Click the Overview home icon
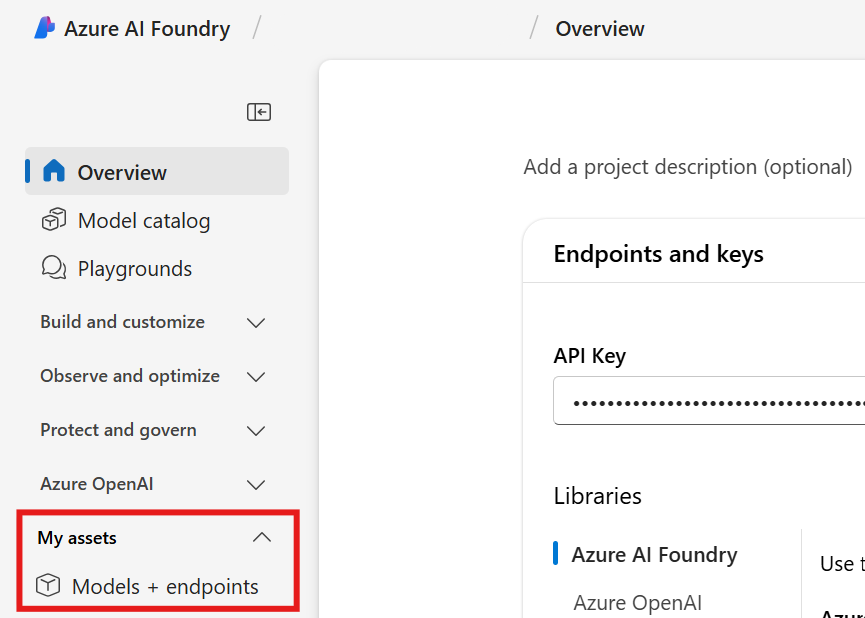Viewport: 865px width, 618px height. (x=54, y=172)
